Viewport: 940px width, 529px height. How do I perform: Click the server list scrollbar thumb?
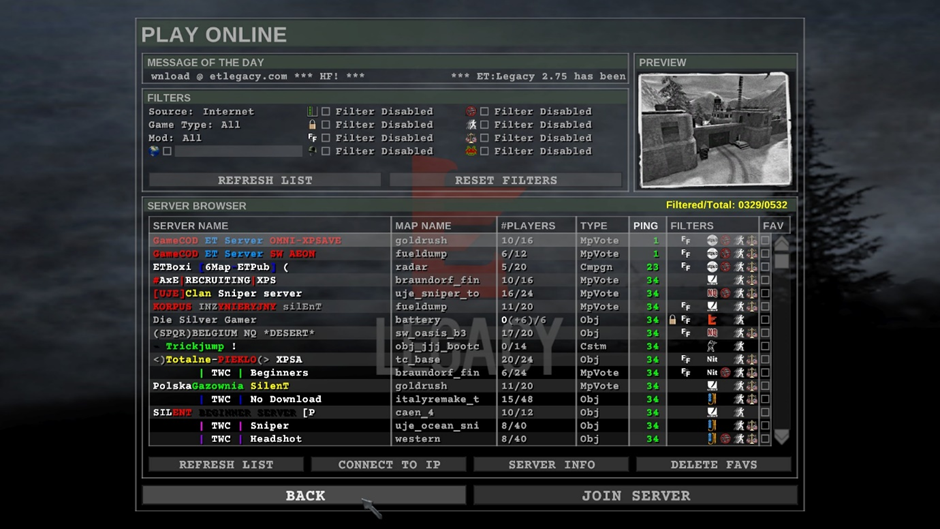(x=781, y=260)
